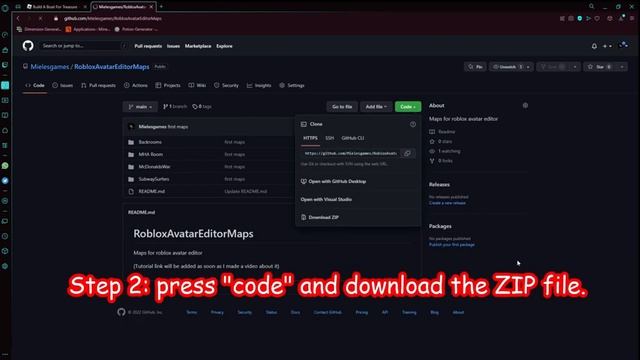Pin the repository with the Pin button
This screenshot has width=640, height=360.
point(475,67)
